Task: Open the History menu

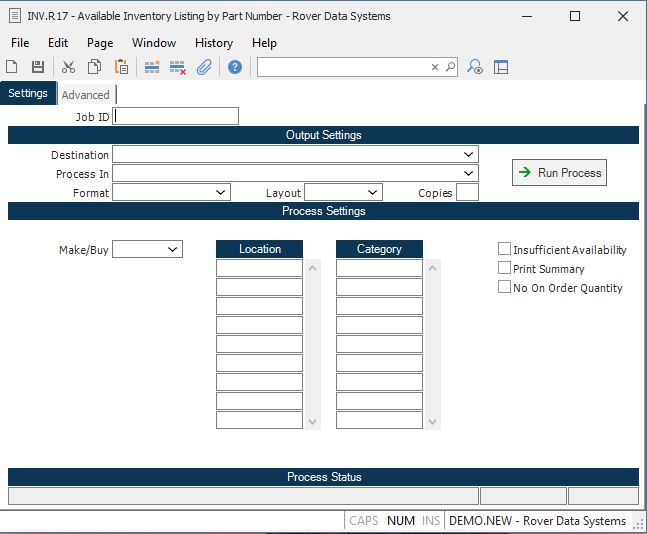Action: point(213,43)
